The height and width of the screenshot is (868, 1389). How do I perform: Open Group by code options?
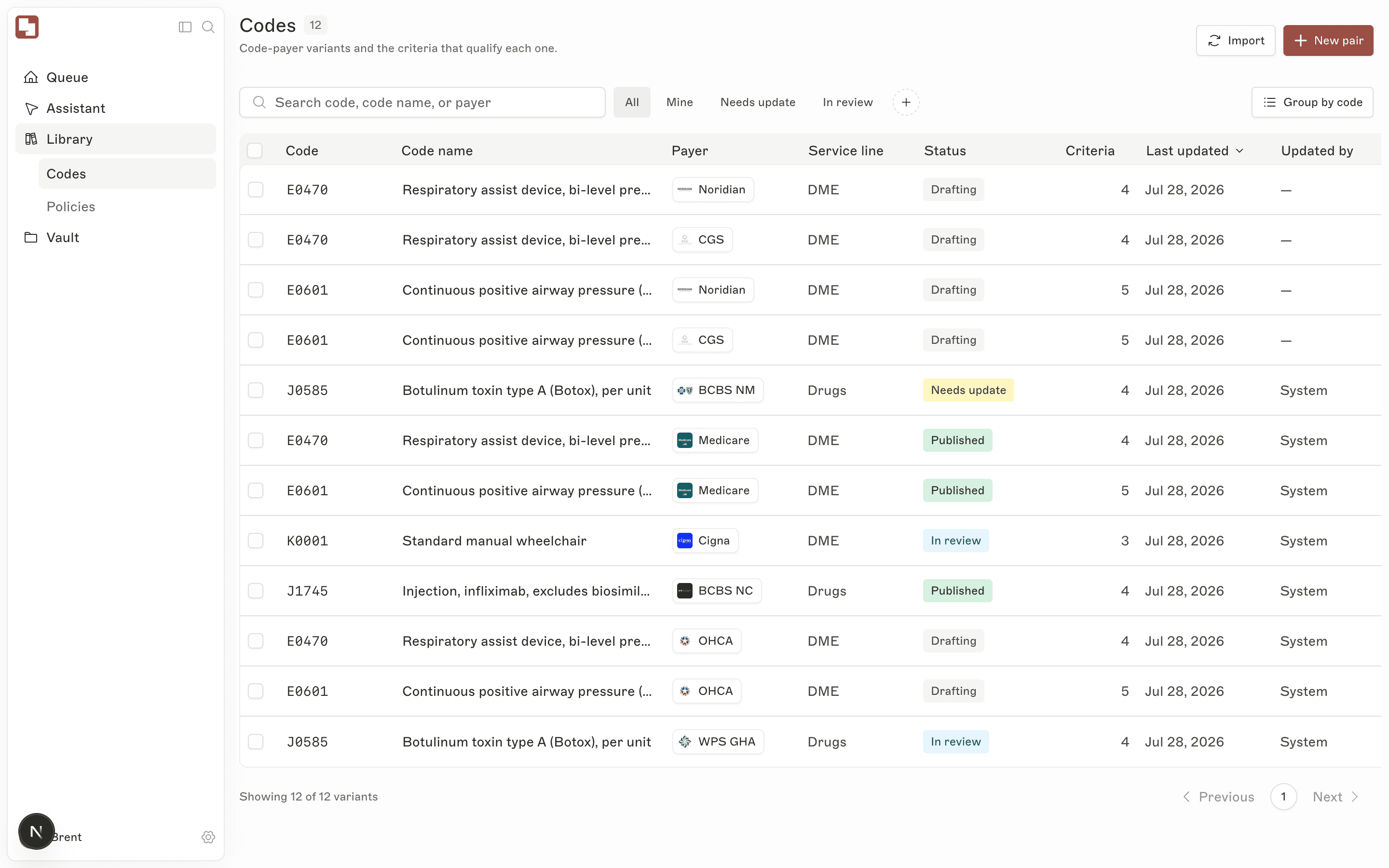[1312, 102]
